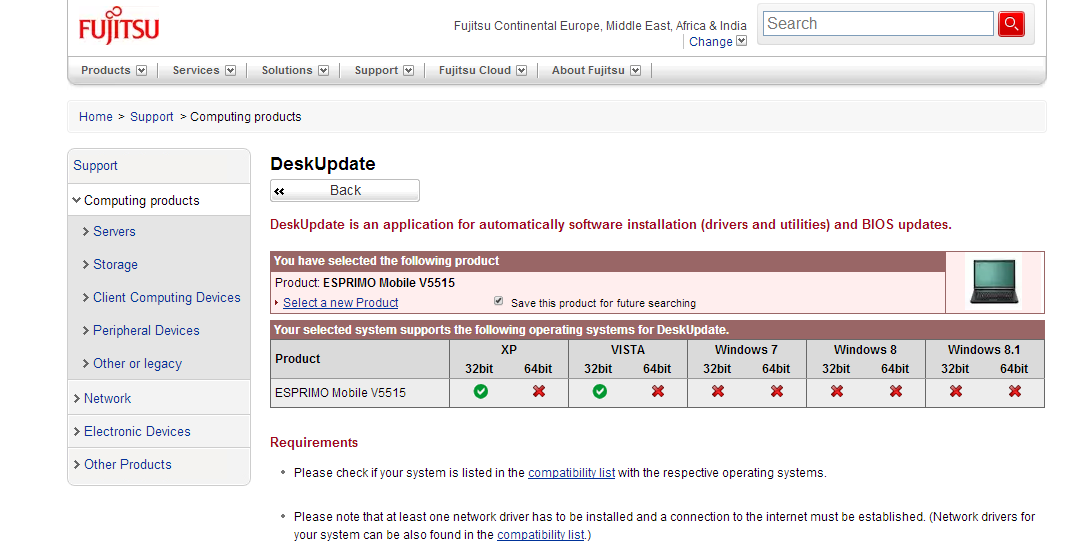
Task: Open the Services menu dropdown arrow
Action: (x=231, y=71)
